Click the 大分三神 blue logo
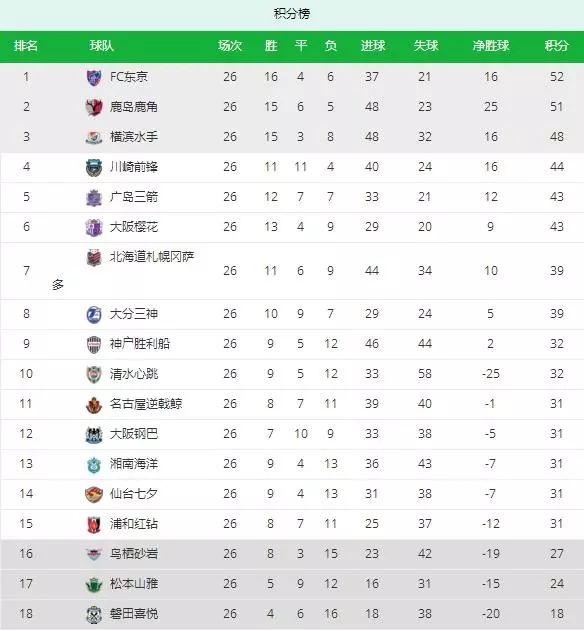The height and width of the screenshot is (631, 584). (94, 315)
